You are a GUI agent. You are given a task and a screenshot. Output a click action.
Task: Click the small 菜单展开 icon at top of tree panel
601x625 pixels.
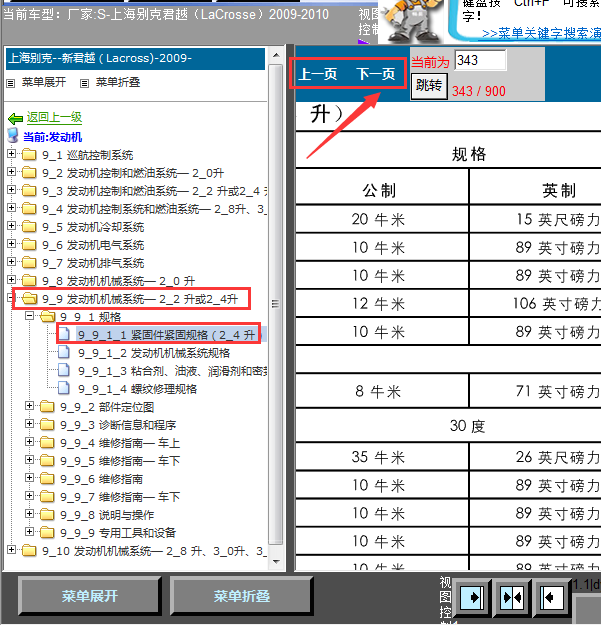(x=11, y=82)
